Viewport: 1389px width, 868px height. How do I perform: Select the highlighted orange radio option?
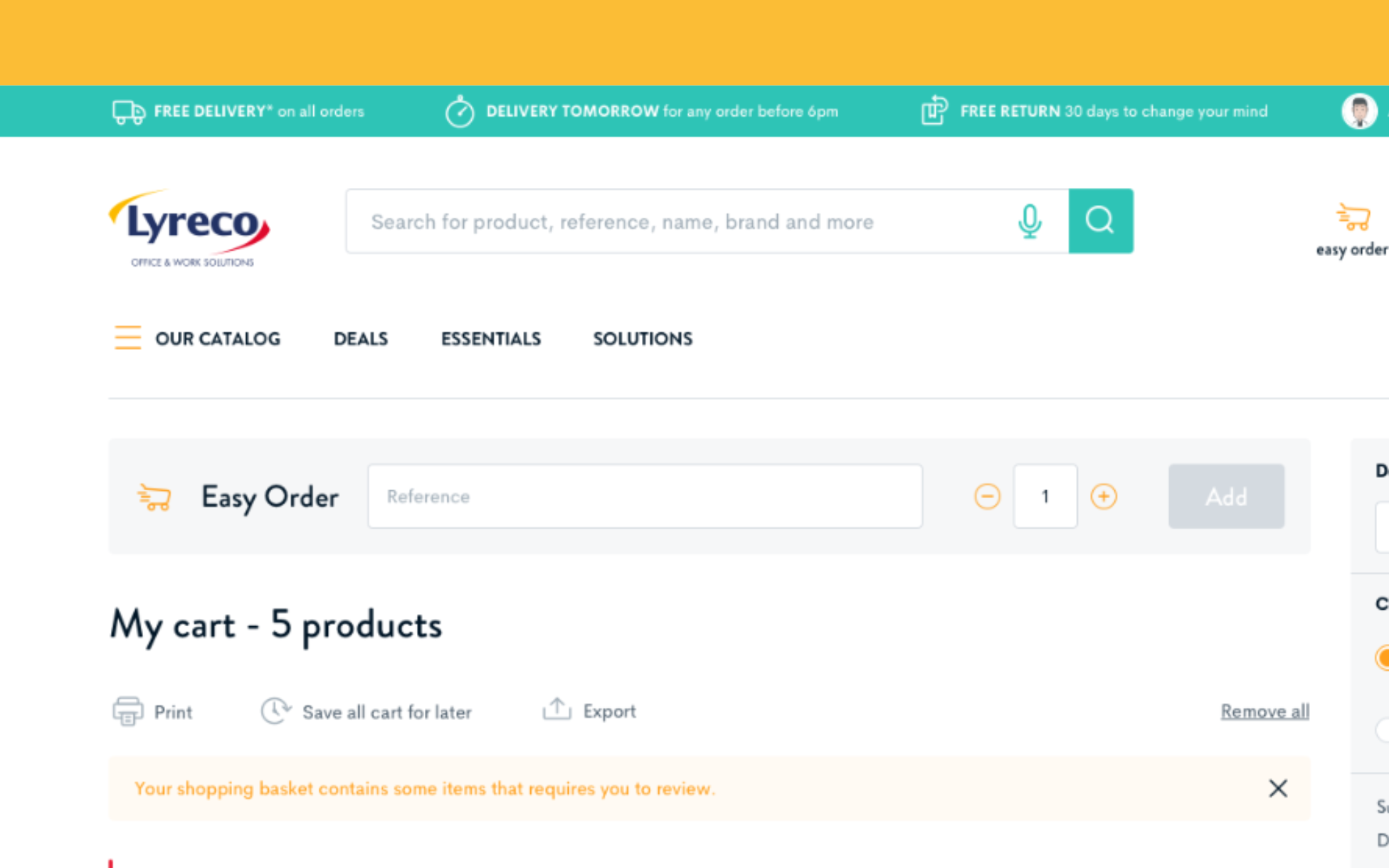1383,658
